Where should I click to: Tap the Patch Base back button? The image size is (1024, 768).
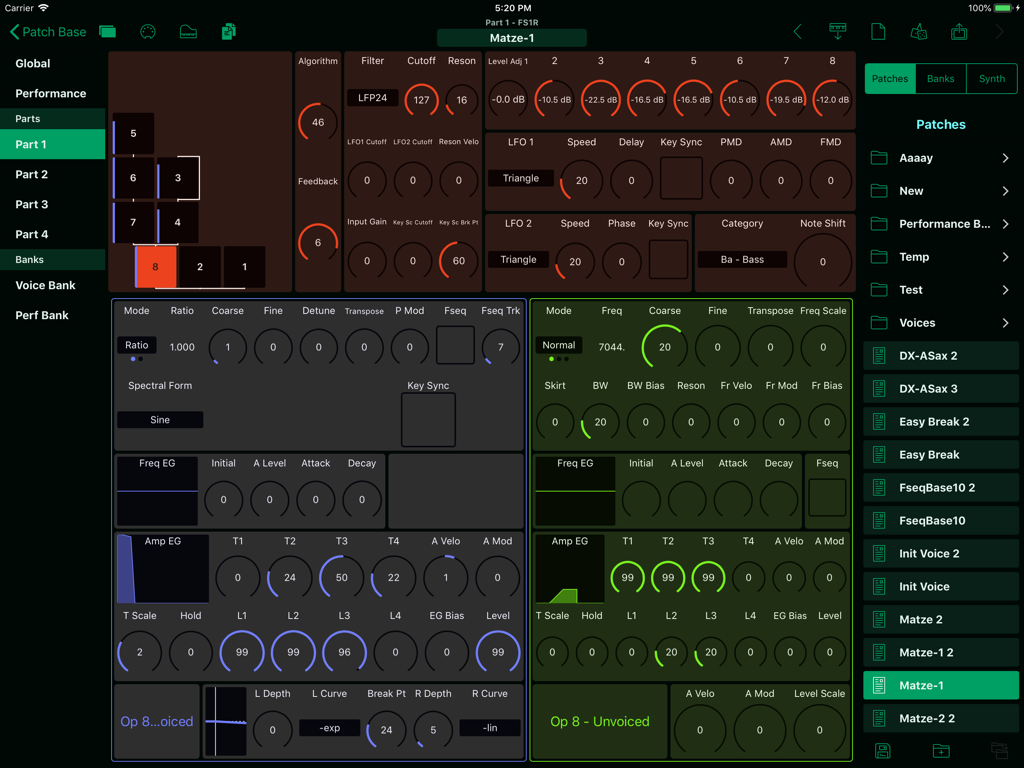tap(45, 31)
